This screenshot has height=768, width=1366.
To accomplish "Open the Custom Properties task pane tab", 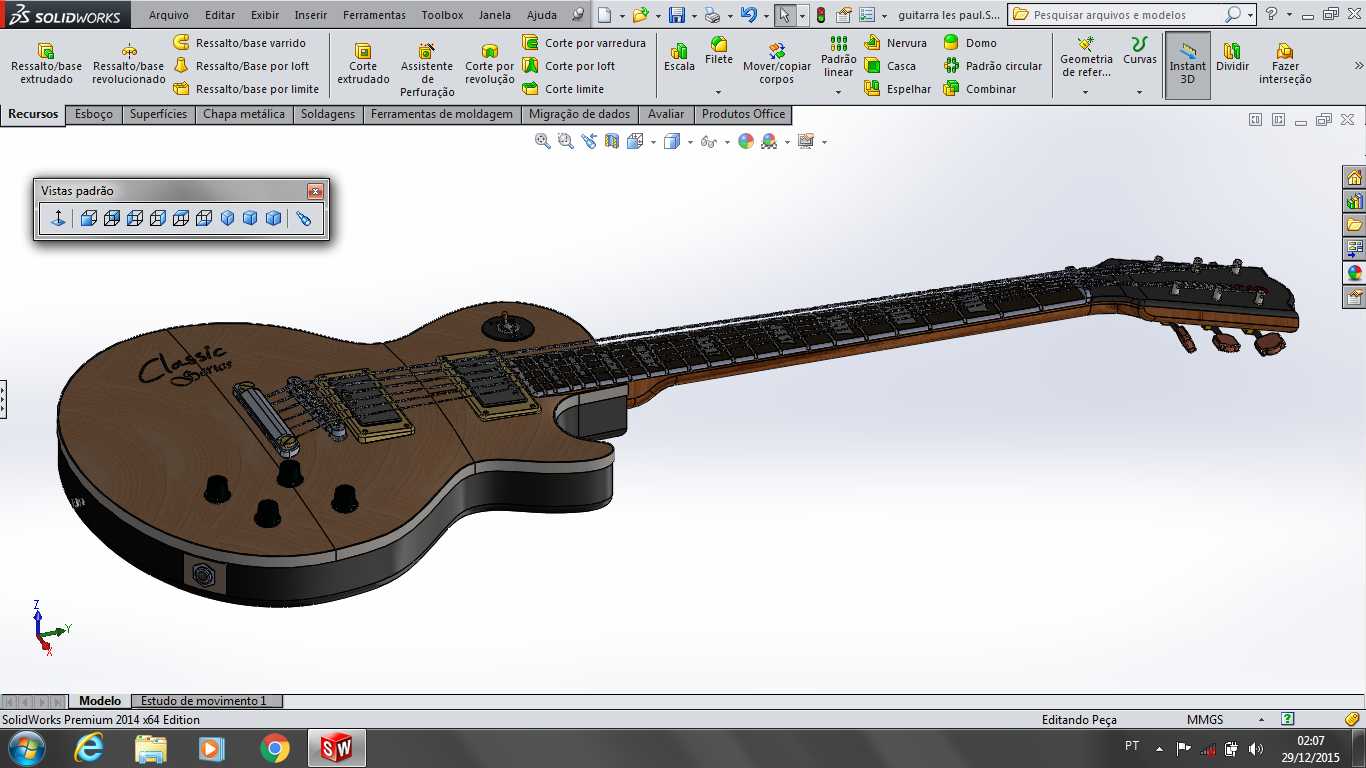I will coord(1354,297).
